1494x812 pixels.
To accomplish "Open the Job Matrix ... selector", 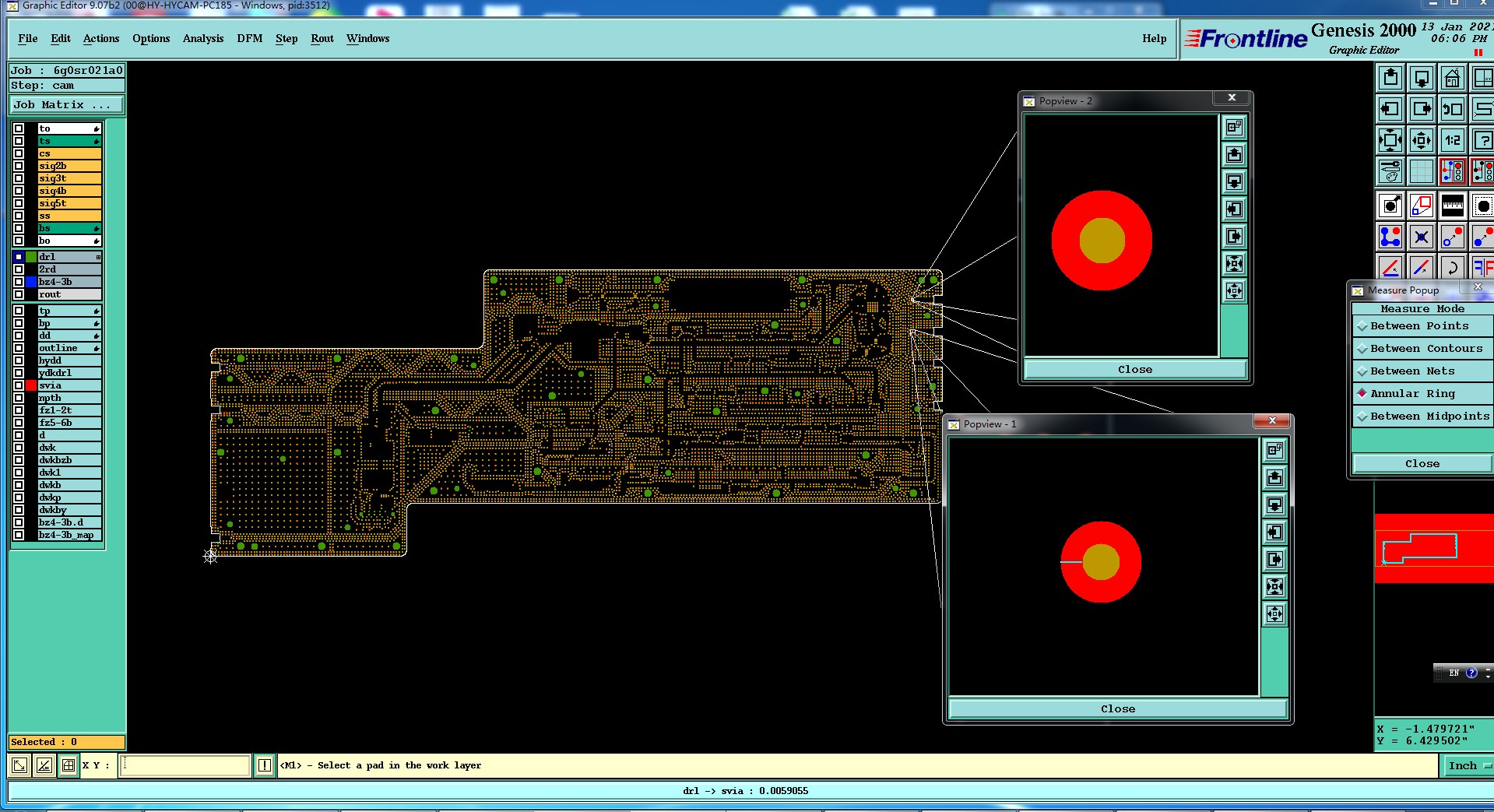I will 67,104.
